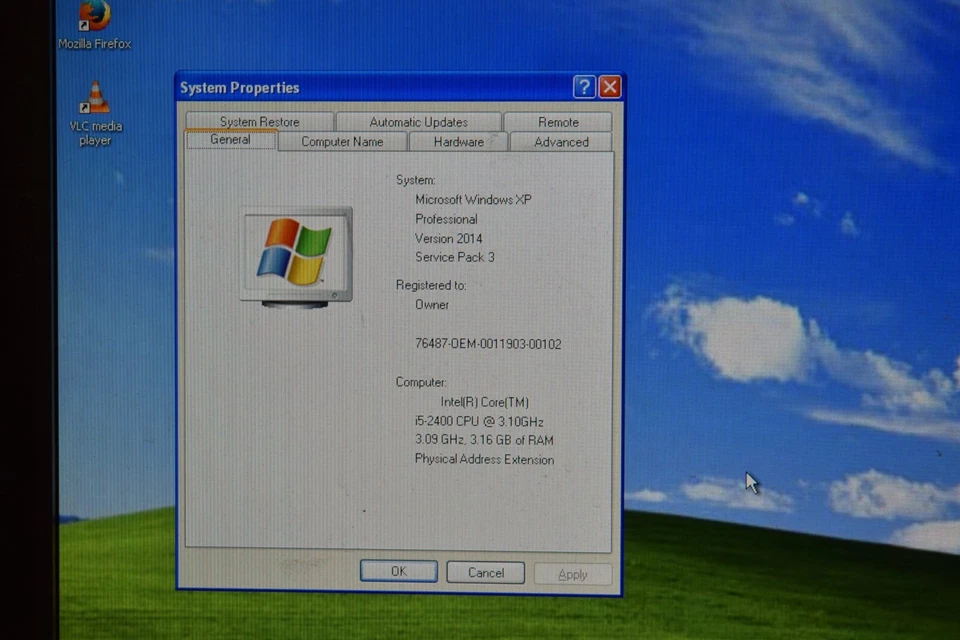Viewport: 960px width, 640px height.
Task: Switch to the System Restore tab
Action: [259, 121]
